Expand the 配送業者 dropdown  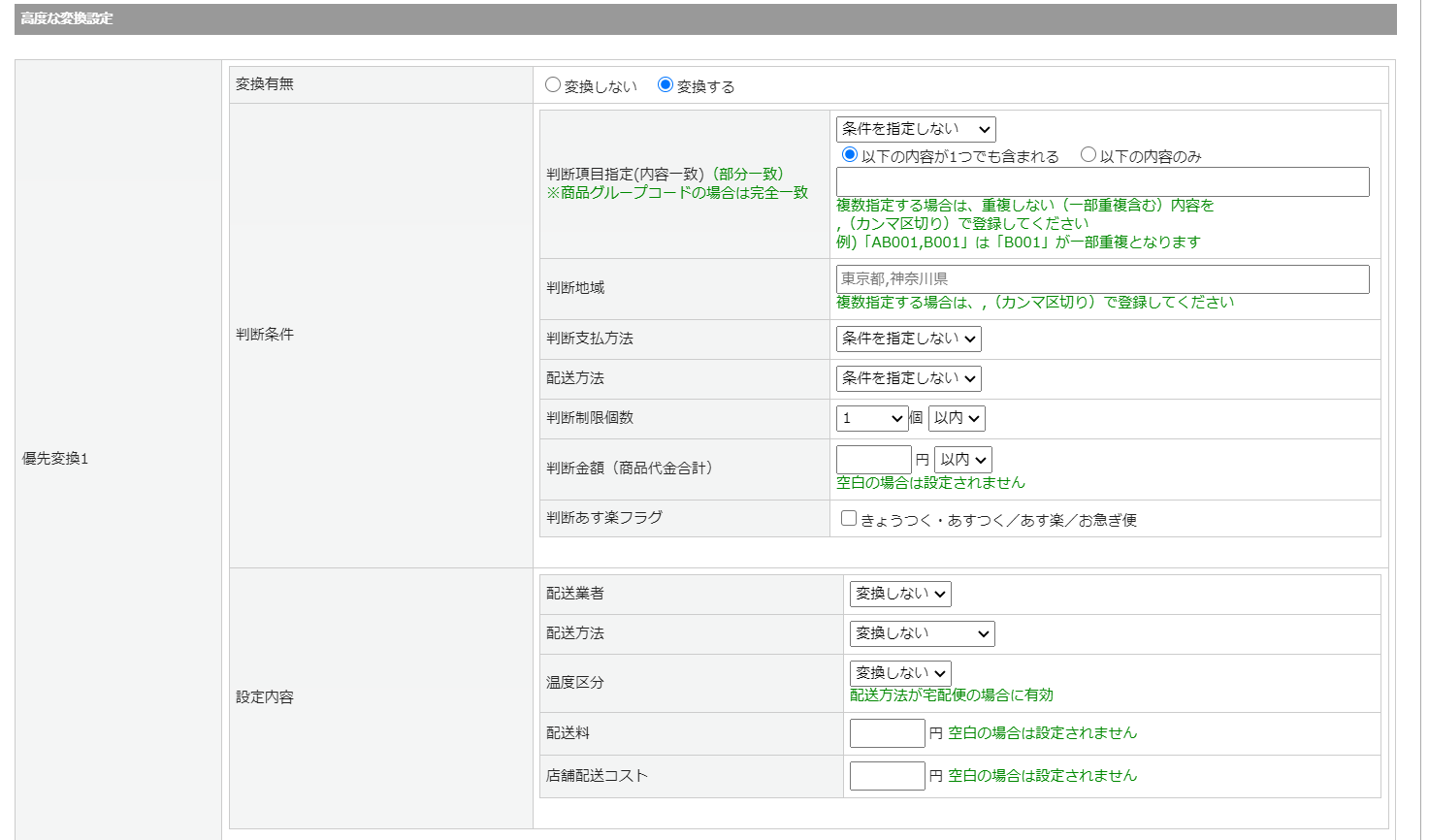tap(899, 594)
